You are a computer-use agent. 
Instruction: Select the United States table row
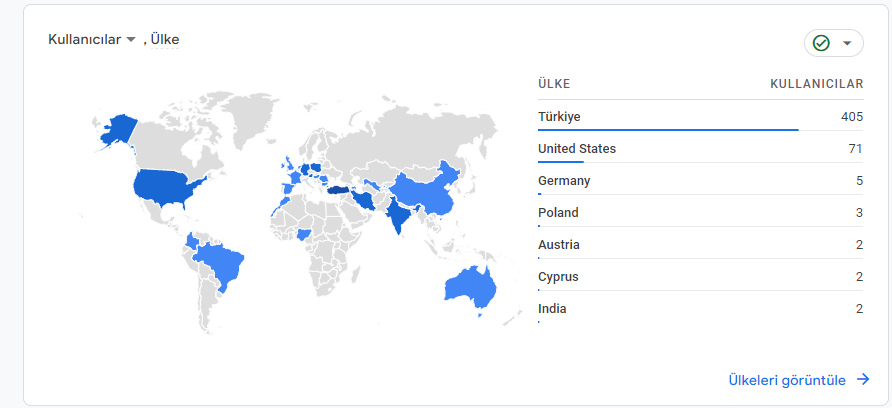[700, 149]
